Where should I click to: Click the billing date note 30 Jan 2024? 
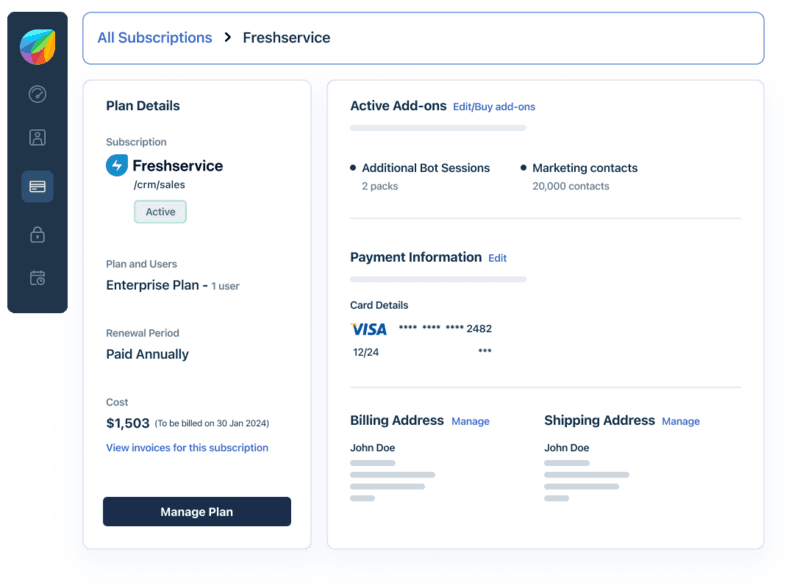click(212, 424)
